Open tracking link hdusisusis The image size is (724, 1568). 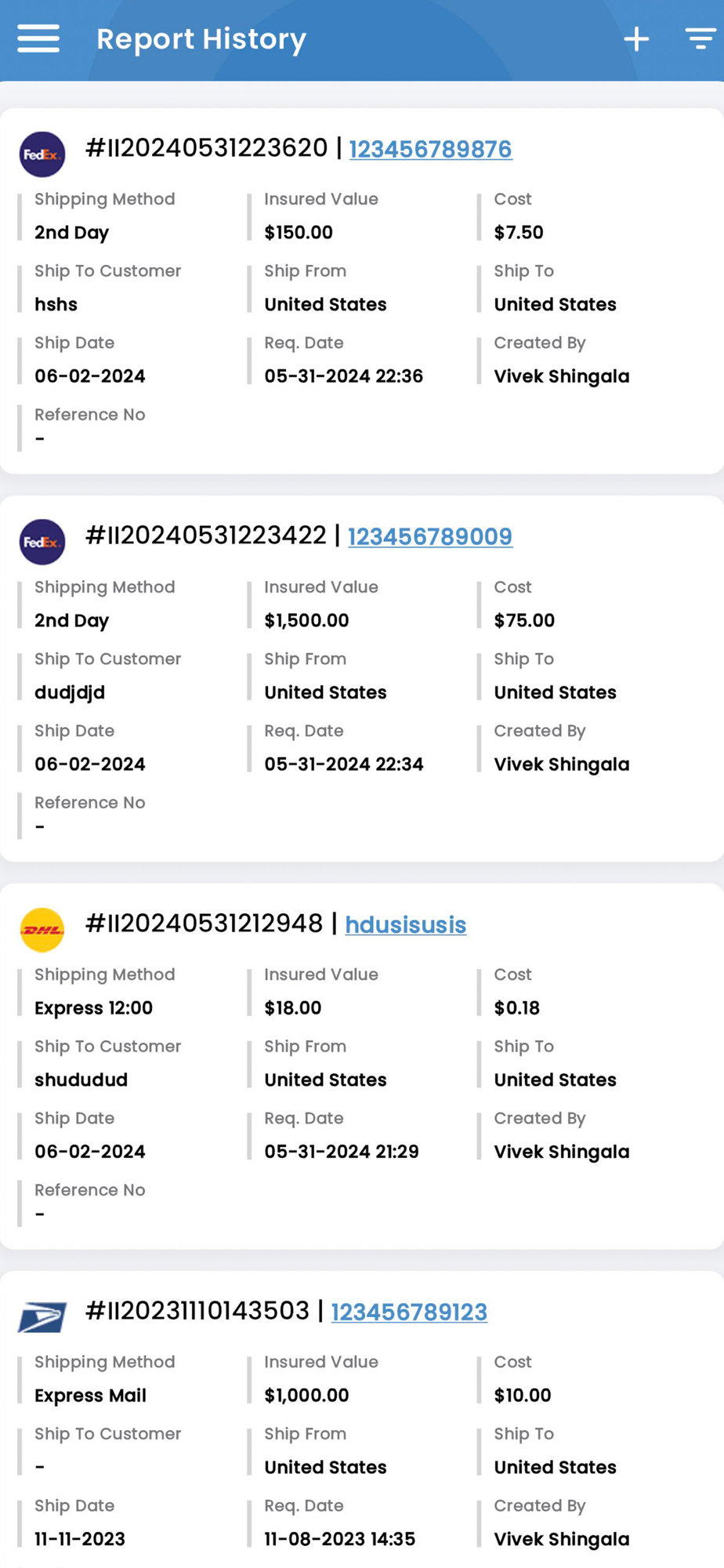pyautogui.click(x=405, y=924)
